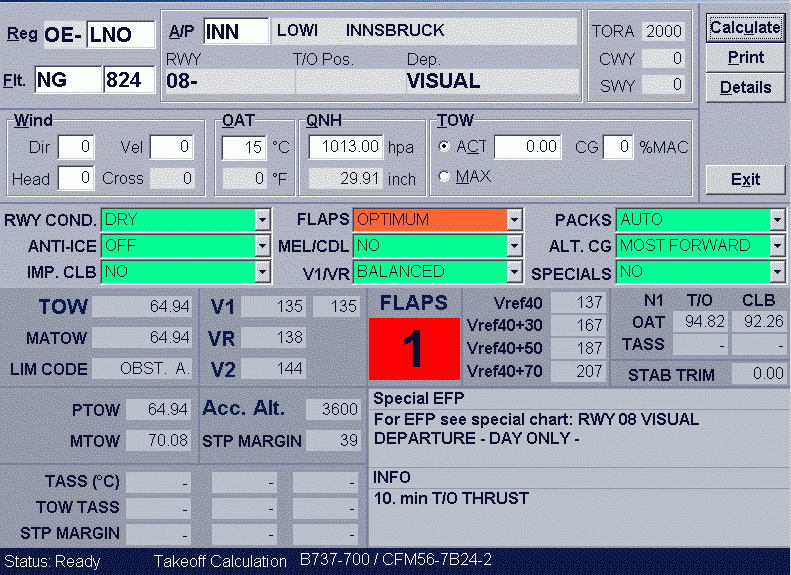Viewport: 791px width, 575px height.
Task: Click the OAT Celsius temperature field
Action: [x=244, y=148]
